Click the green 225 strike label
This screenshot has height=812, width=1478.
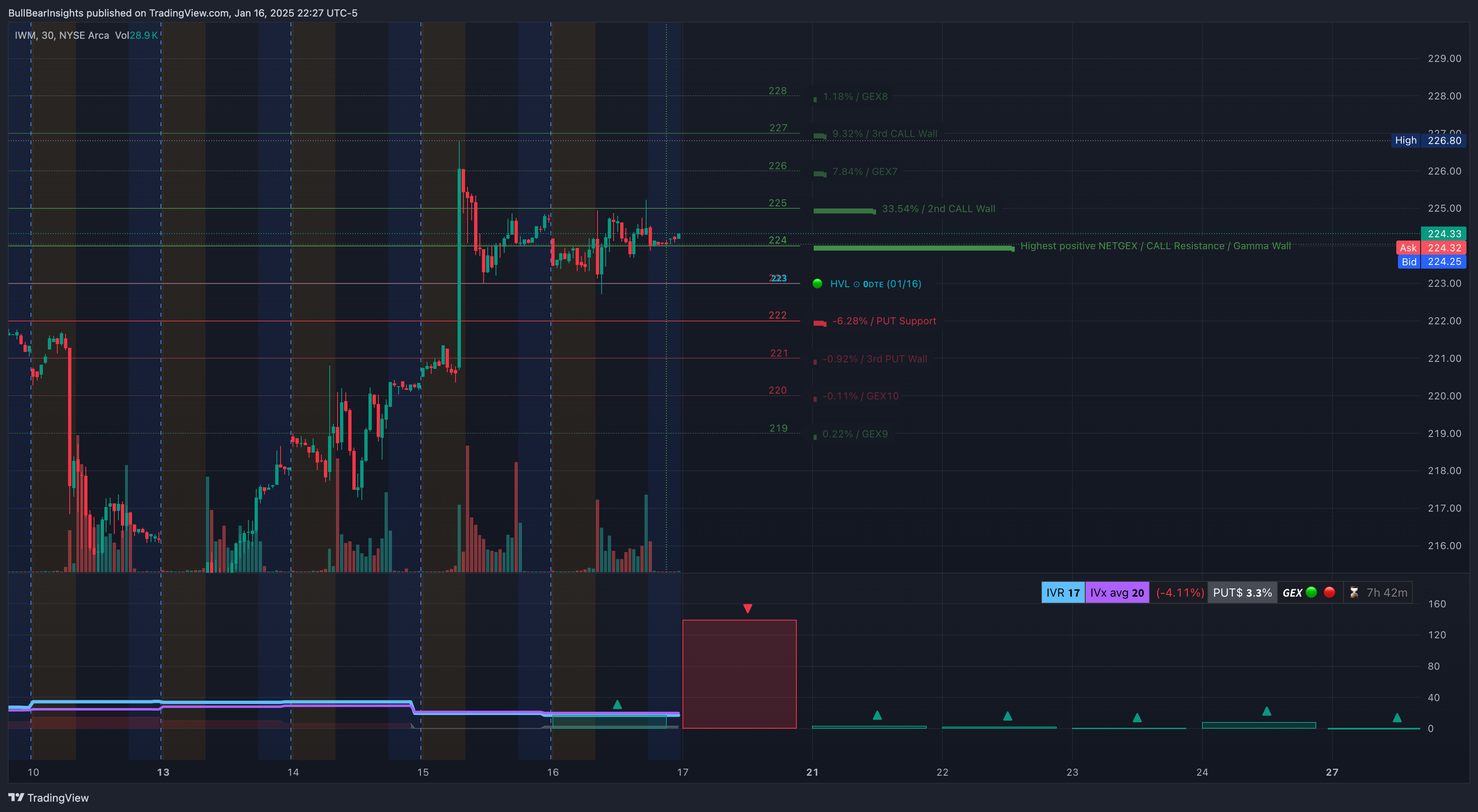click(777, 203)
